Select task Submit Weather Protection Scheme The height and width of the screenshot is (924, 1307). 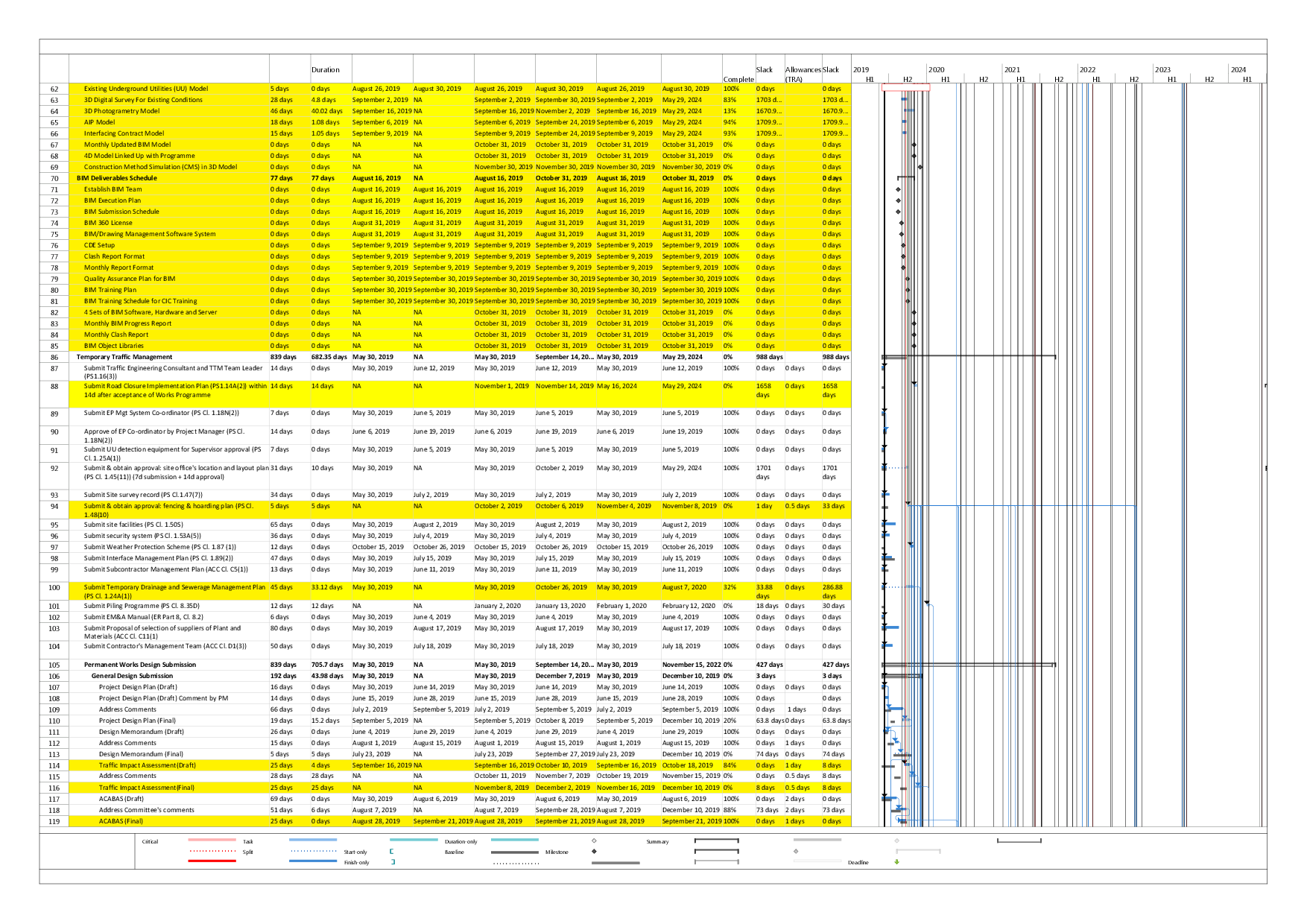[x=159, y=547]
